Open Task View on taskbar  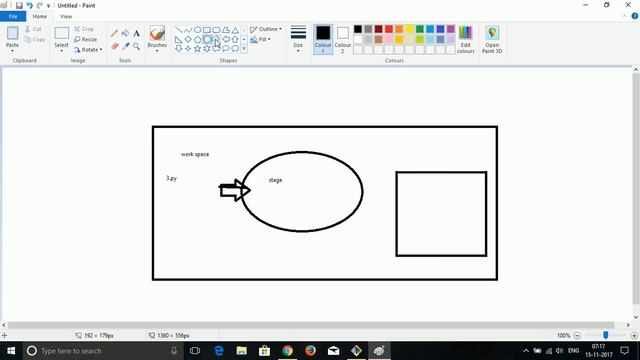tap(195, 351)
